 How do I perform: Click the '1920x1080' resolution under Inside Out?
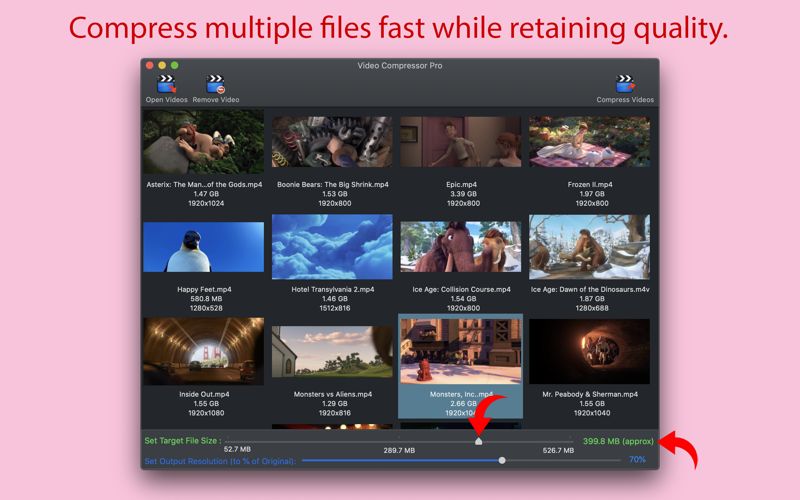206,413
